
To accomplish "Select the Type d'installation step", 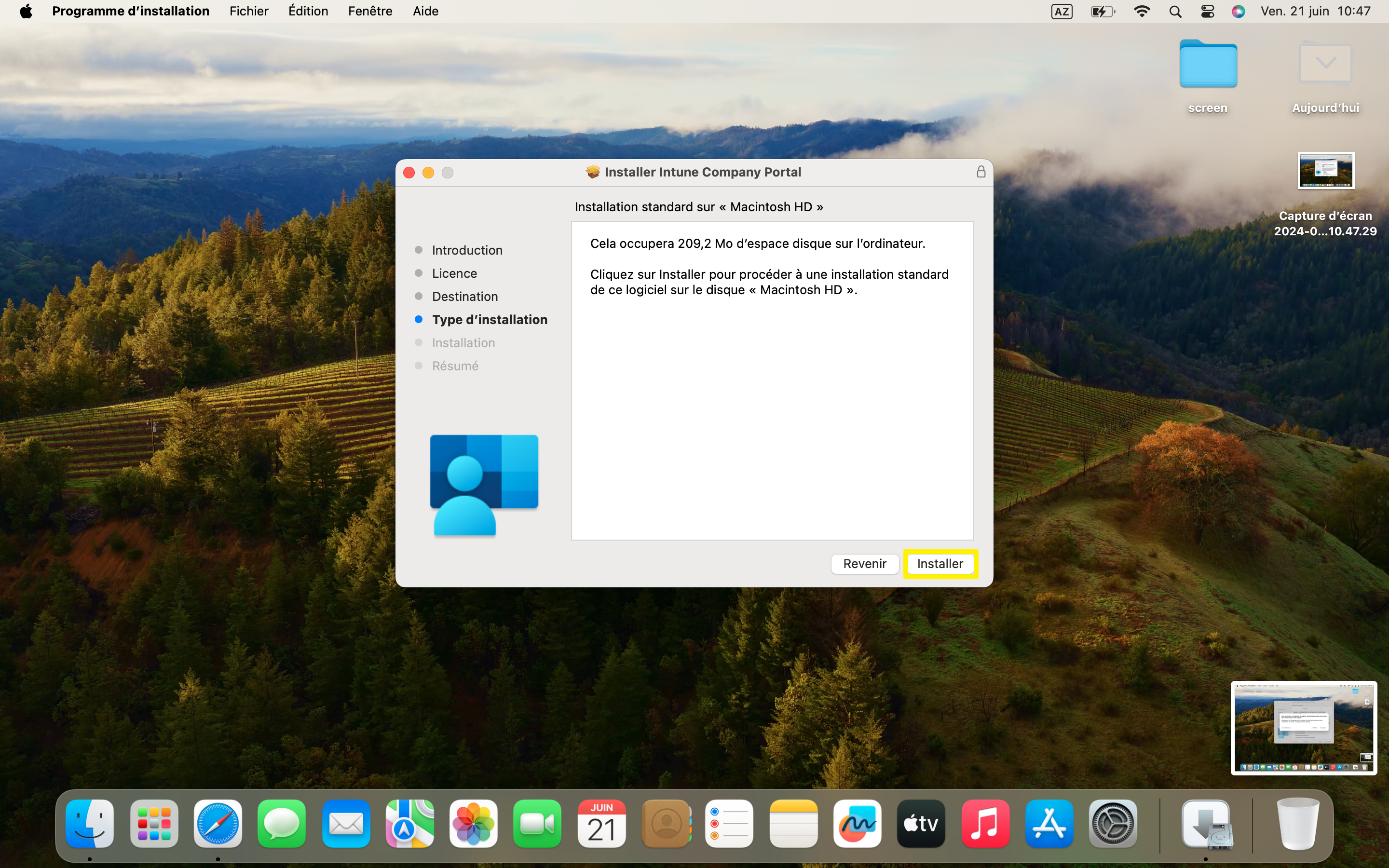I will [489, 319].
